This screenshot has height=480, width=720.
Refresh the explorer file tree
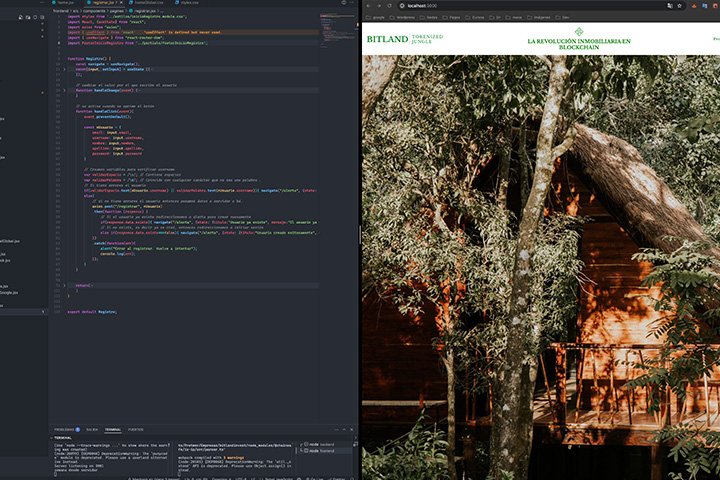pyautogui.click(x=35, y=17)
